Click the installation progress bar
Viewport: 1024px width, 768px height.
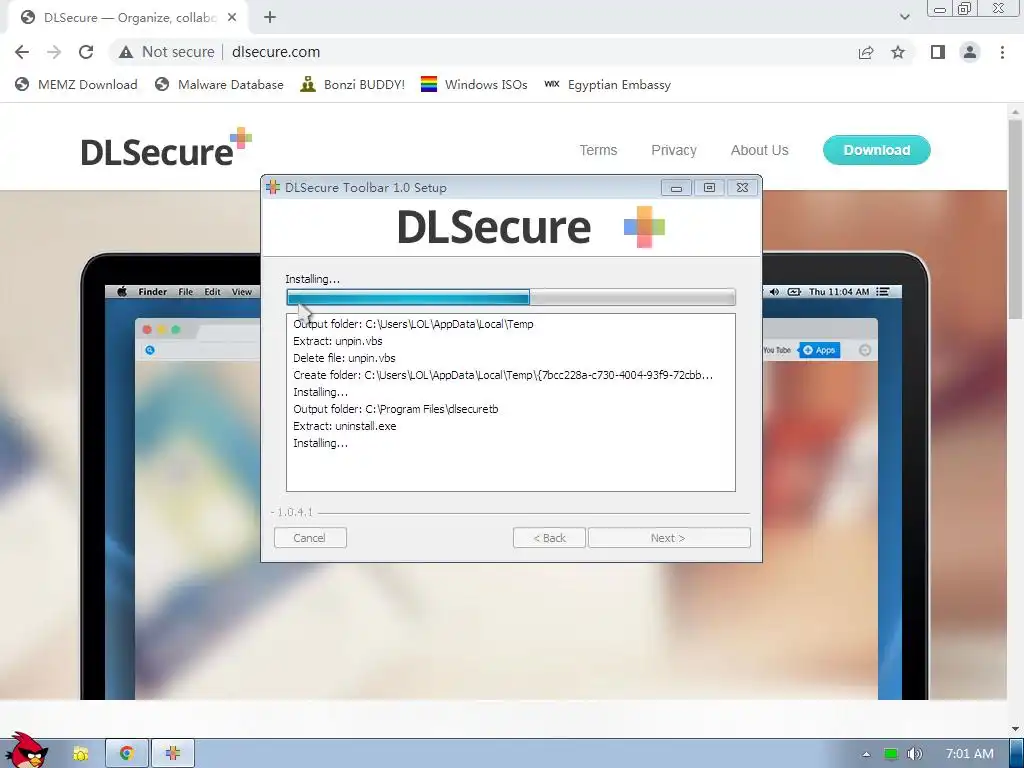point(511,298)
